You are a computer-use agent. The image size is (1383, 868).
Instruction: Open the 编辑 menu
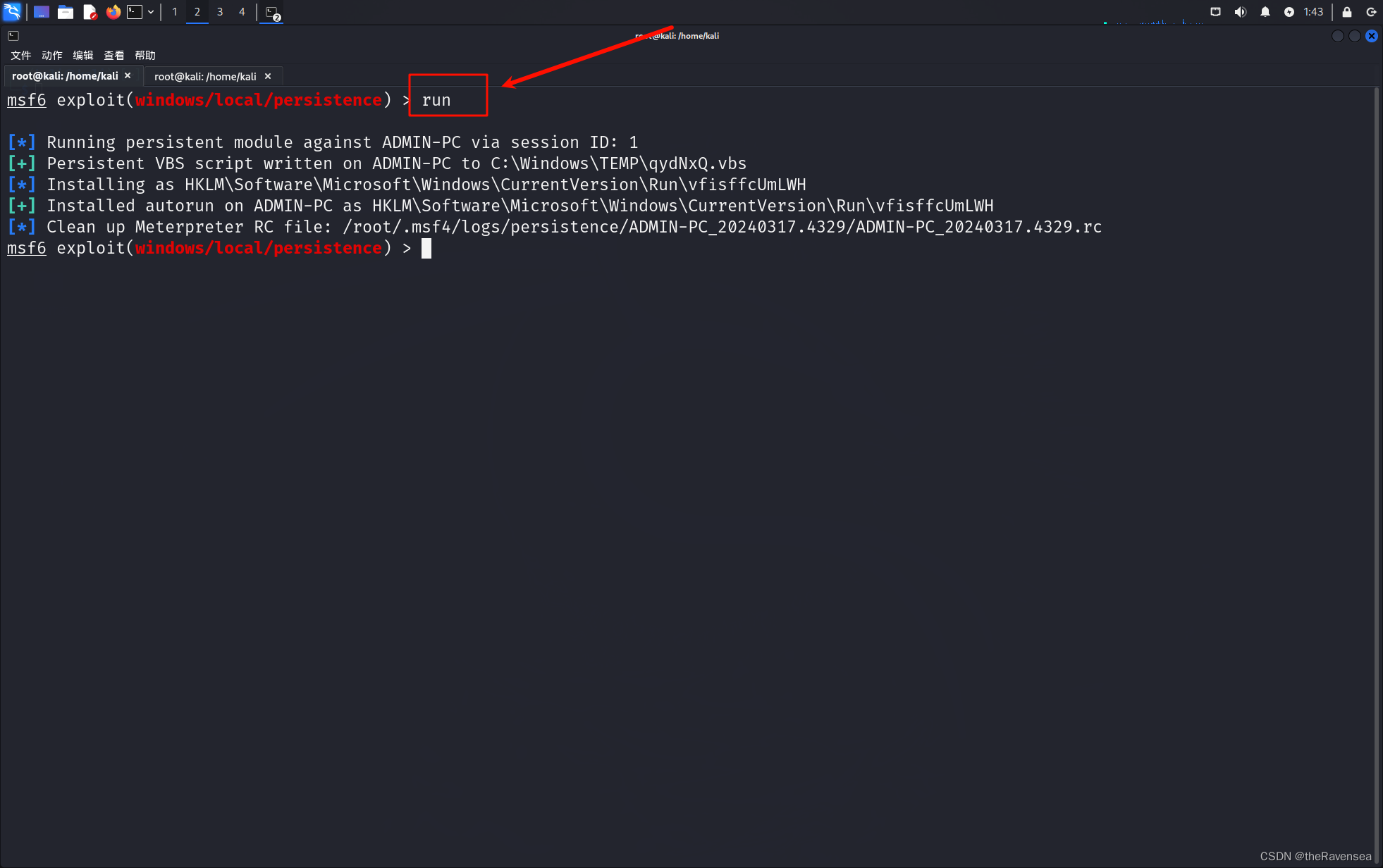click(x=83, y=56)
